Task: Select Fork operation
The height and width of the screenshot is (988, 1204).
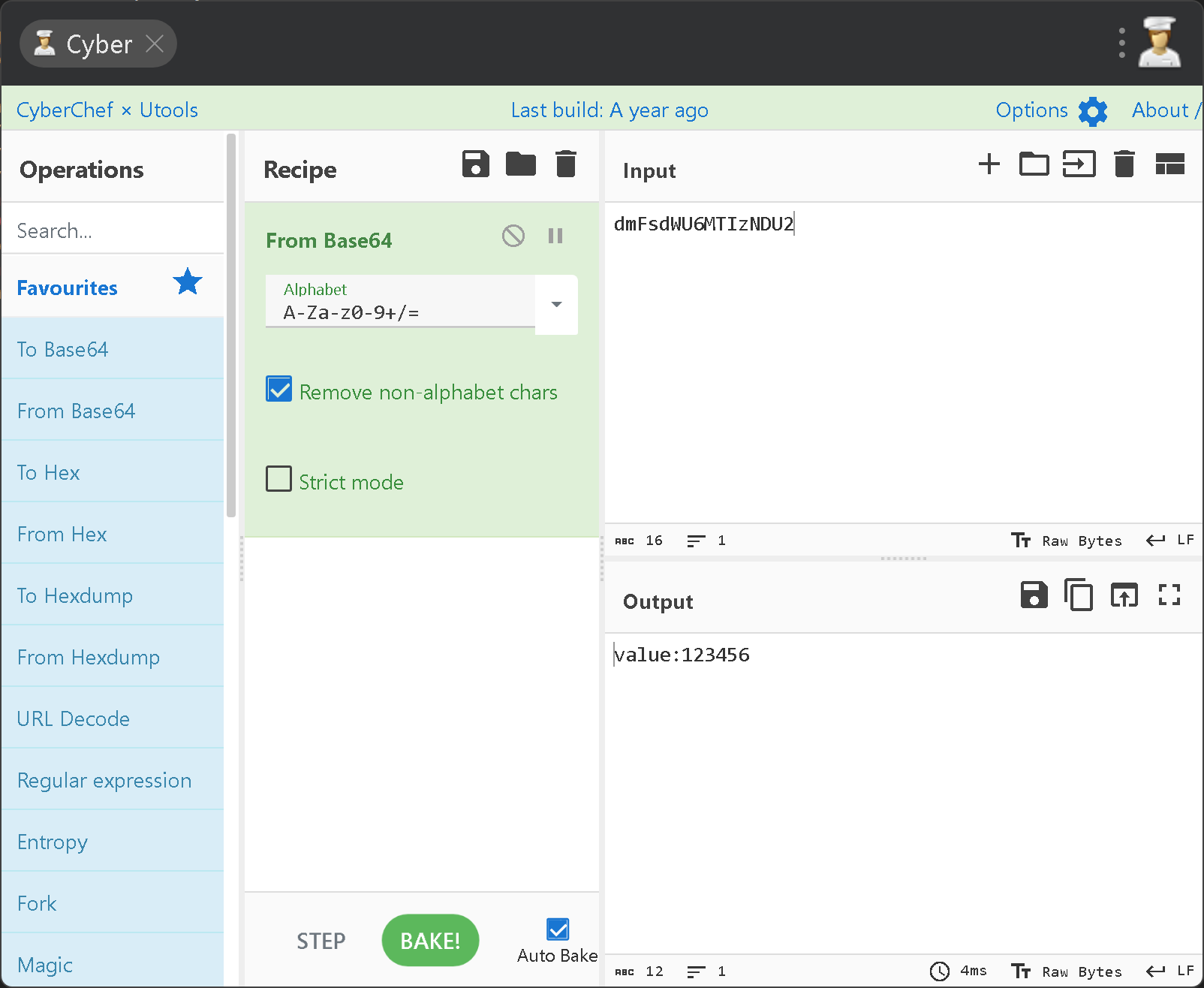Action: pyautogui.click(x=113, y=903)
